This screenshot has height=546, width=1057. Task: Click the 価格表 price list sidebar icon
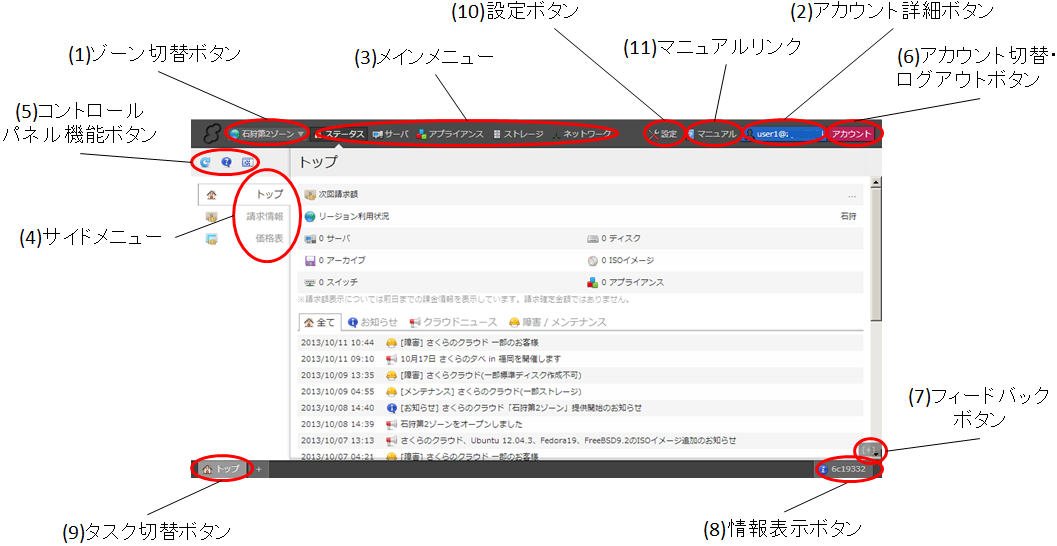coord(211,238)
